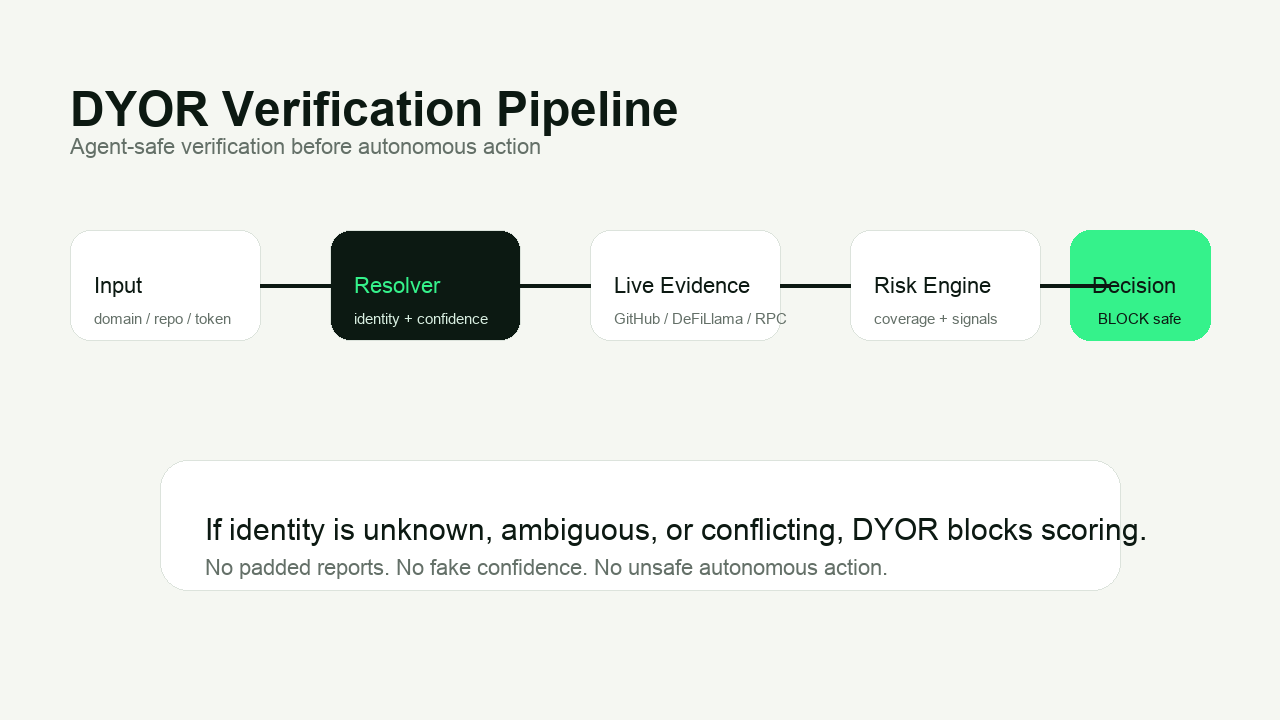Click connector between Resolver and Live Evidence
Viewport: 1280px width, 720px height.
pyautogui.click(x=555, y=286)
